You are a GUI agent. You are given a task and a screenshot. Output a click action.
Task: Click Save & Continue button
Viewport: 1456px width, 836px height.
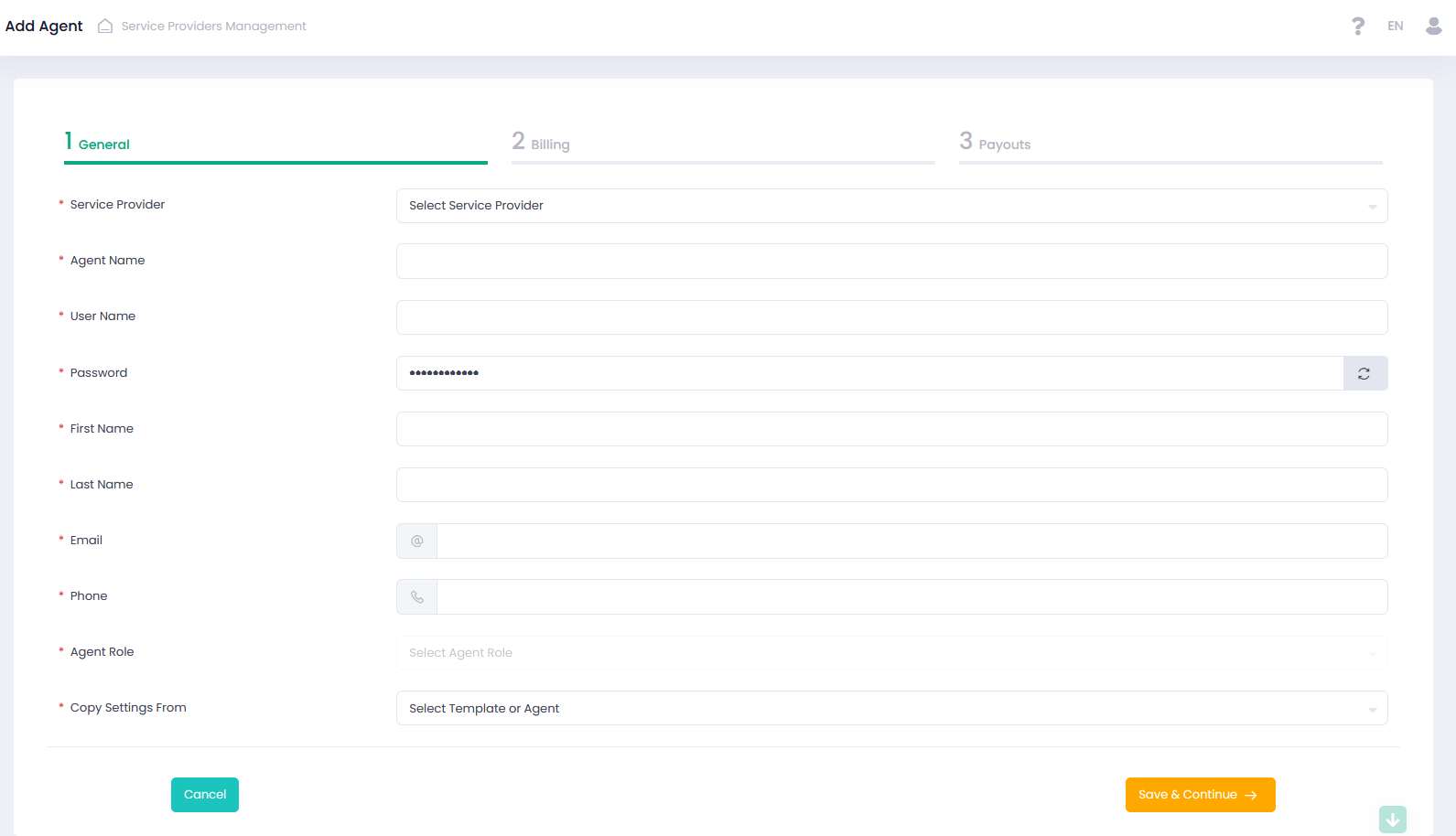click(x=1199, y=795)
